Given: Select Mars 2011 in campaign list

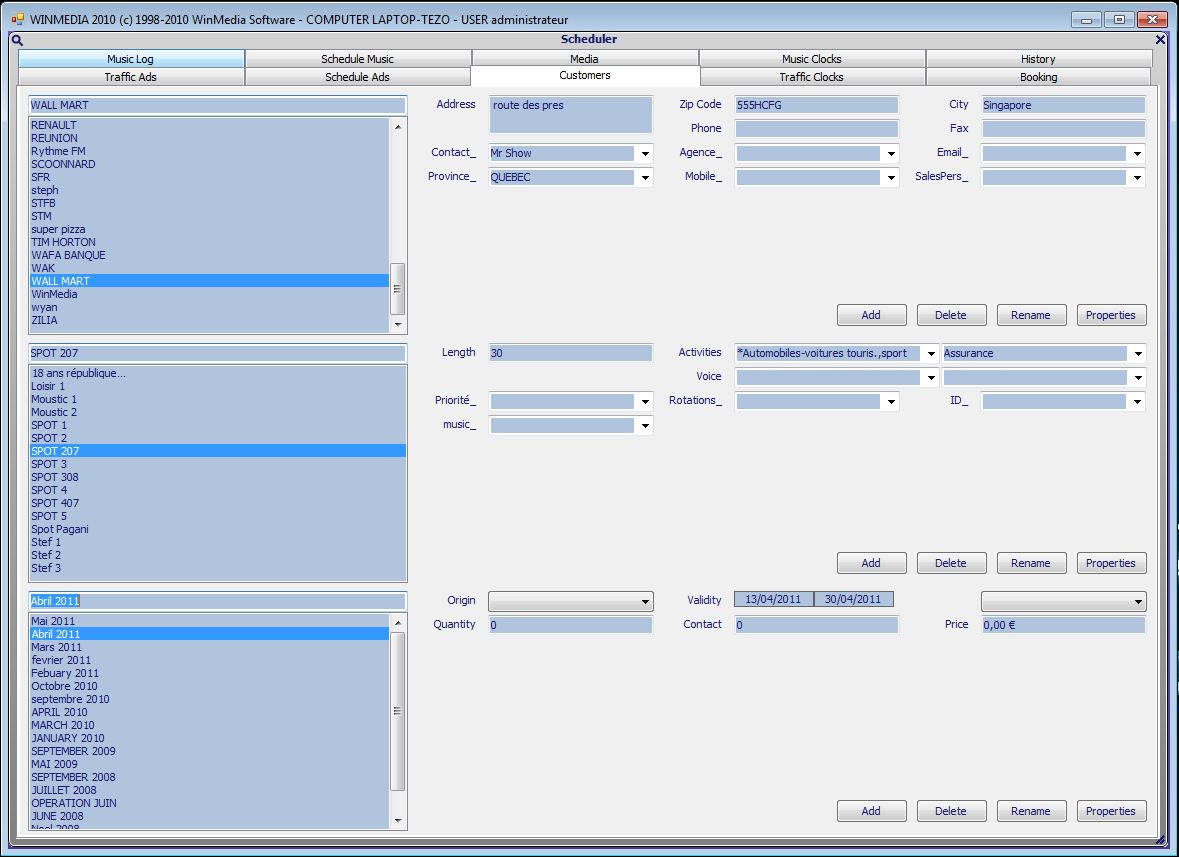Looking at the screenshot, I should tap(56, 647).
